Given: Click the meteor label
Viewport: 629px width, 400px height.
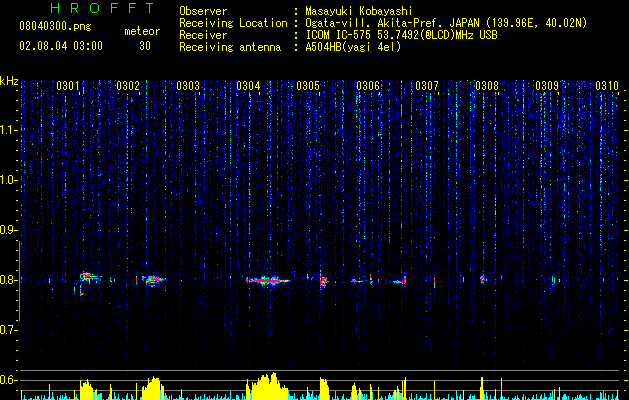Looking at the screenshot, I should point(142,31).
